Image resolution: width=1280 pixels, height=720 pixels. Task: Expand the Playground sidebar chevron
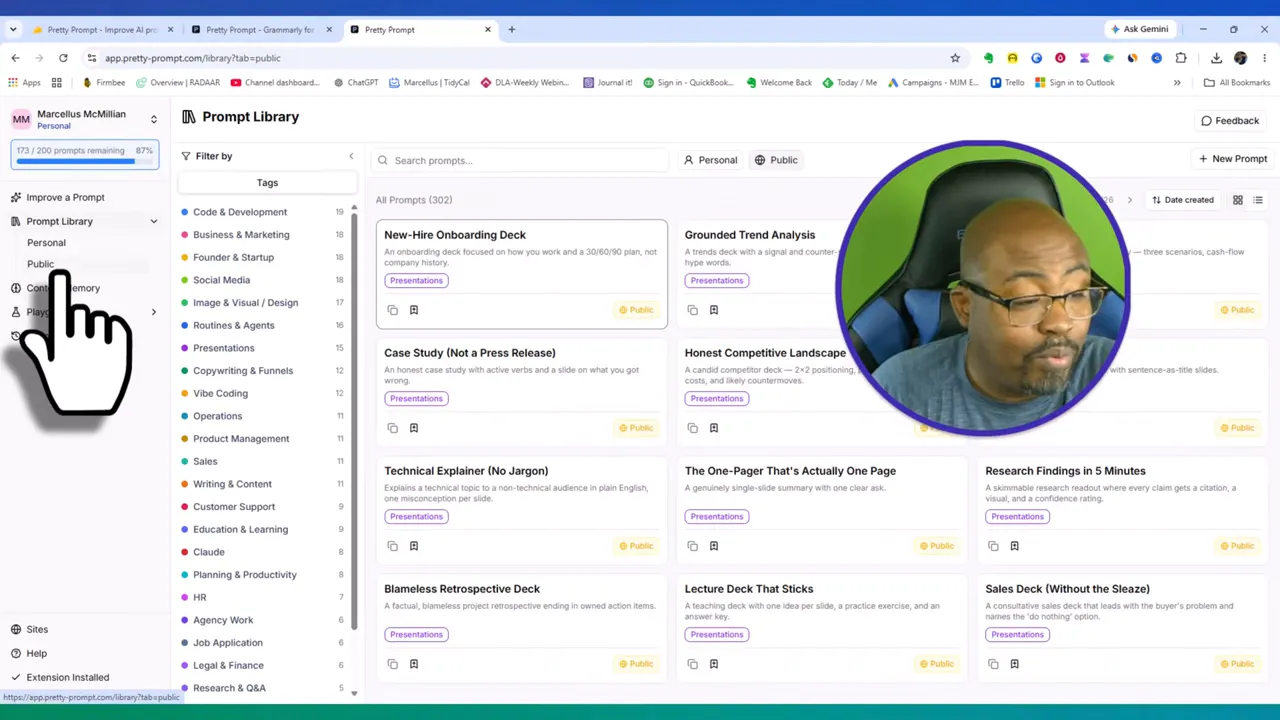pyautogui.click(x=153, y=312)
